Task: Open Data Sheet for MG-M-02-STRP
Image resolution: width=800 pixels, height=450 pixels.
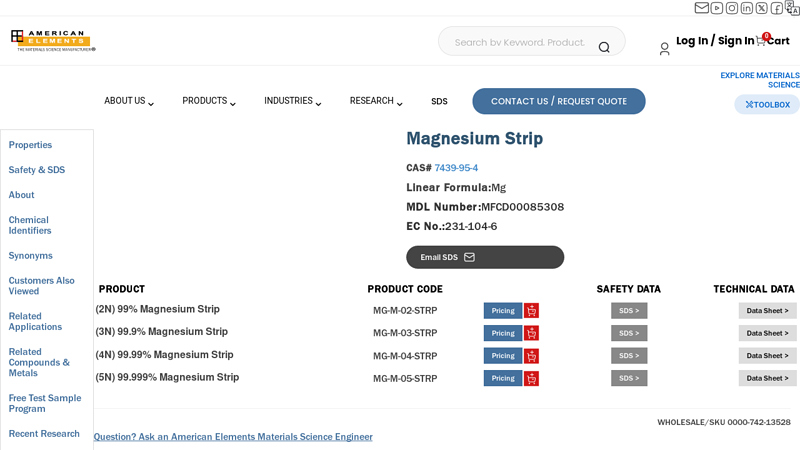Action: (767, 311)
